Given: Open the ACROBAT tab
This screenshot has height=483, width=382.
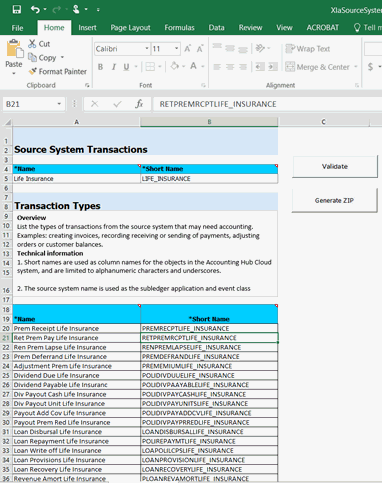Looking at the screenshot, I should click(322, 28).
